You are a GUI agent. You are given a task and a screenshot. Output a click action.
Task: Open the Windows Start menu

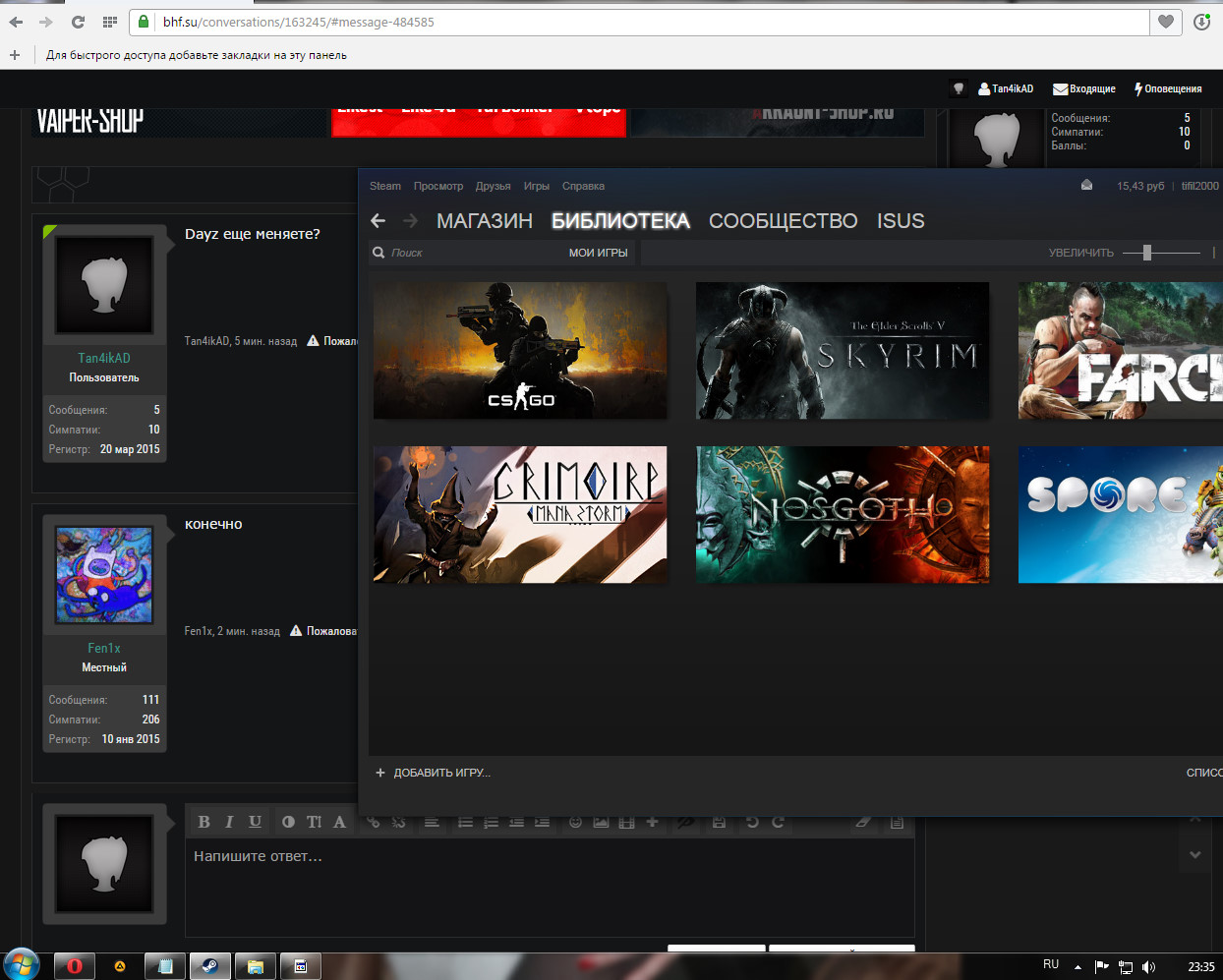point(21,965)
